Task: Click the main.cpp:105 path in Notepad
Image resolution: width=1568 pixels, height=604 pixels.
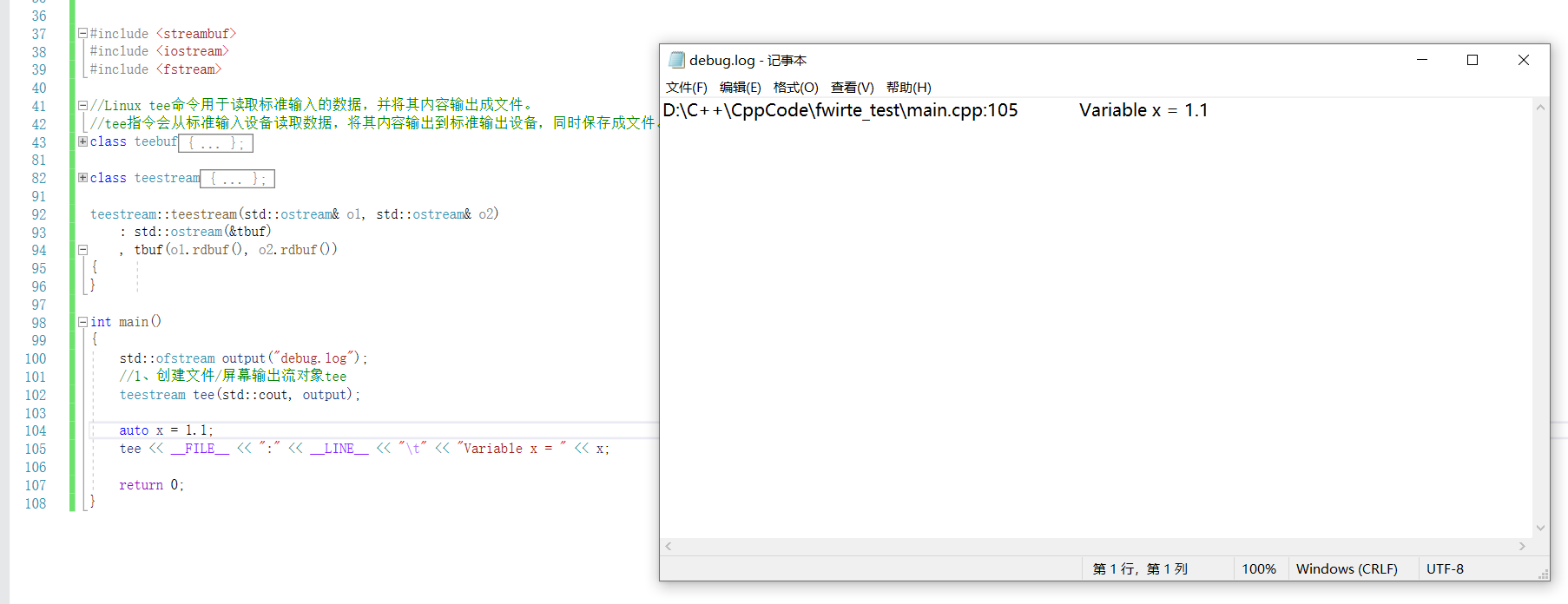Action: coord(840,110)
